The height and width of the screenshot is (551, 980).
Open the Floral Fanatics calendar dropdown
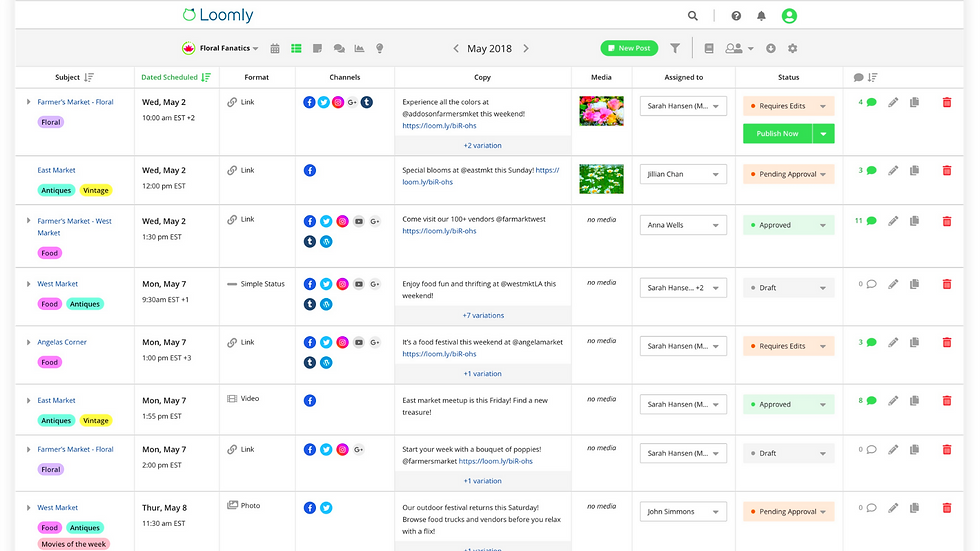(x=220, y=48)
